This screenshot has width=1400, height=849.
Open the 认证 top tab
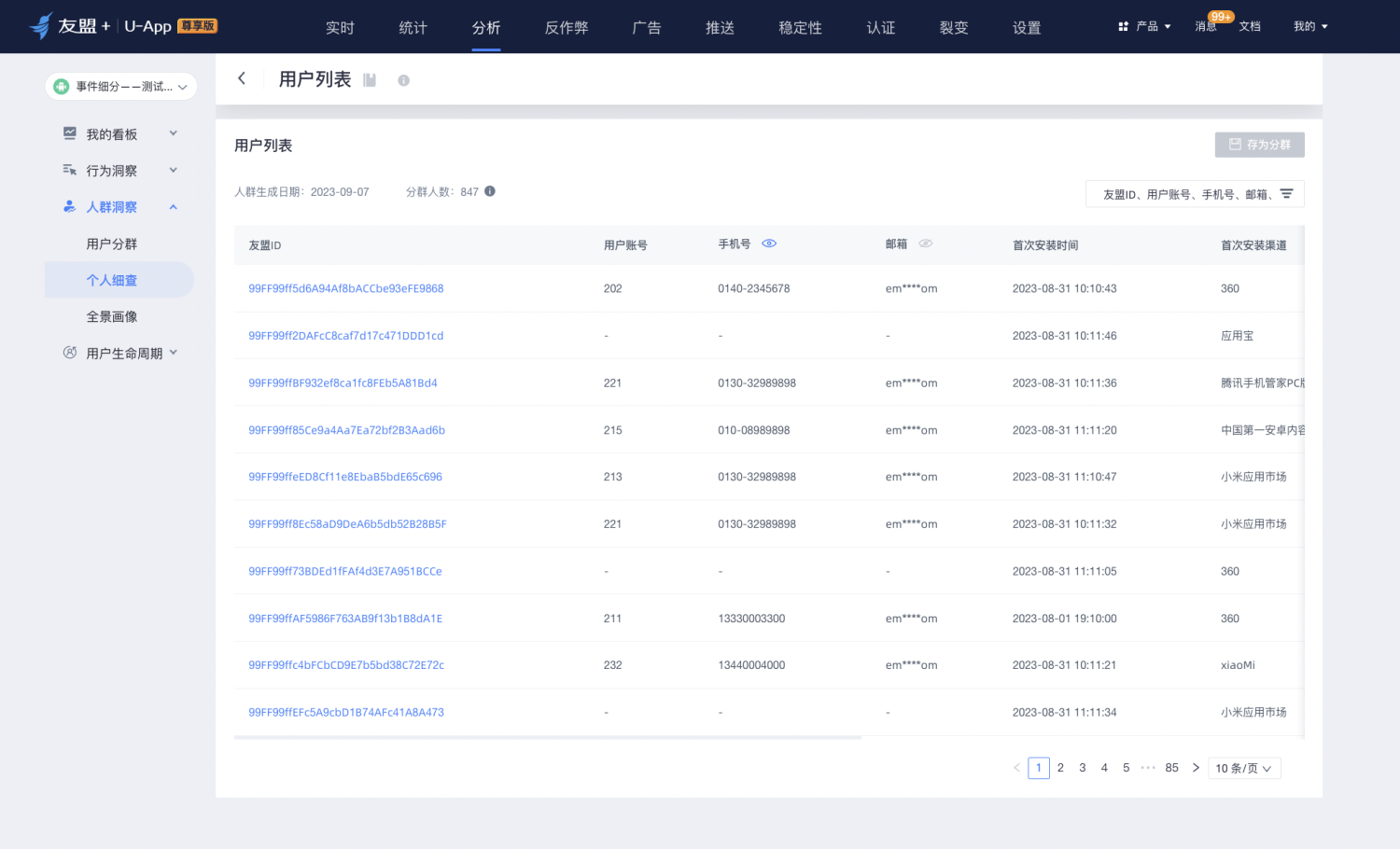[880, 28]
